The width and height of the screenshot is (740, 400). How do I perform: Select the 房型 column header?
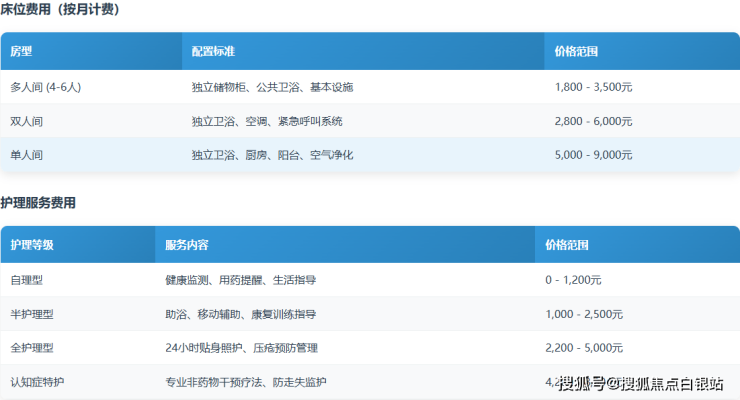point(21,51)
